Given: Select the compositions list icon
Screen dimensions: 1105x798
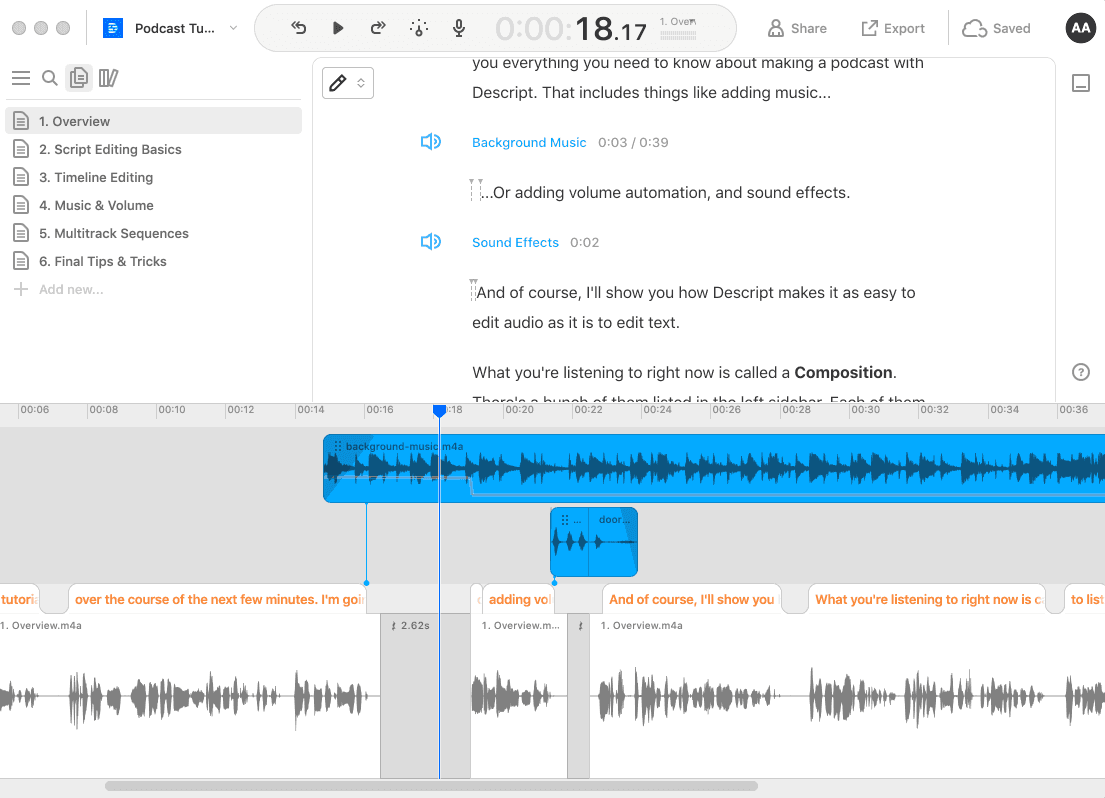Looking at the screenshot, I should point(79,78).
